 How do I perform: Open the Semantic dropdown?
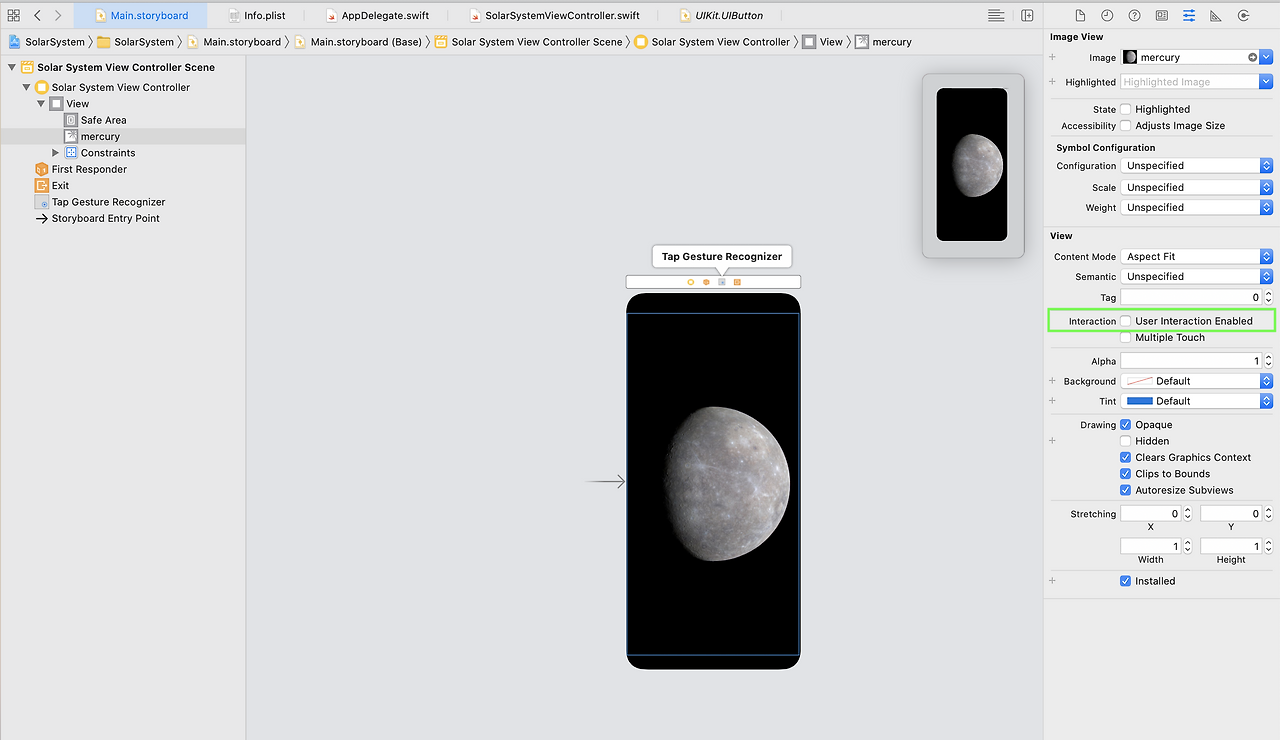click(x=1197, y=277)
